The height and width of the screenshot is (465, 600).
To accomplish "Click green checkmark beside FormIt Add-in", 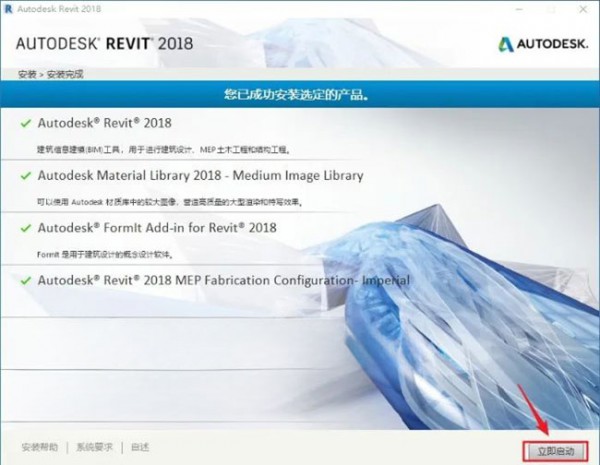I will [x=26, y=228].
